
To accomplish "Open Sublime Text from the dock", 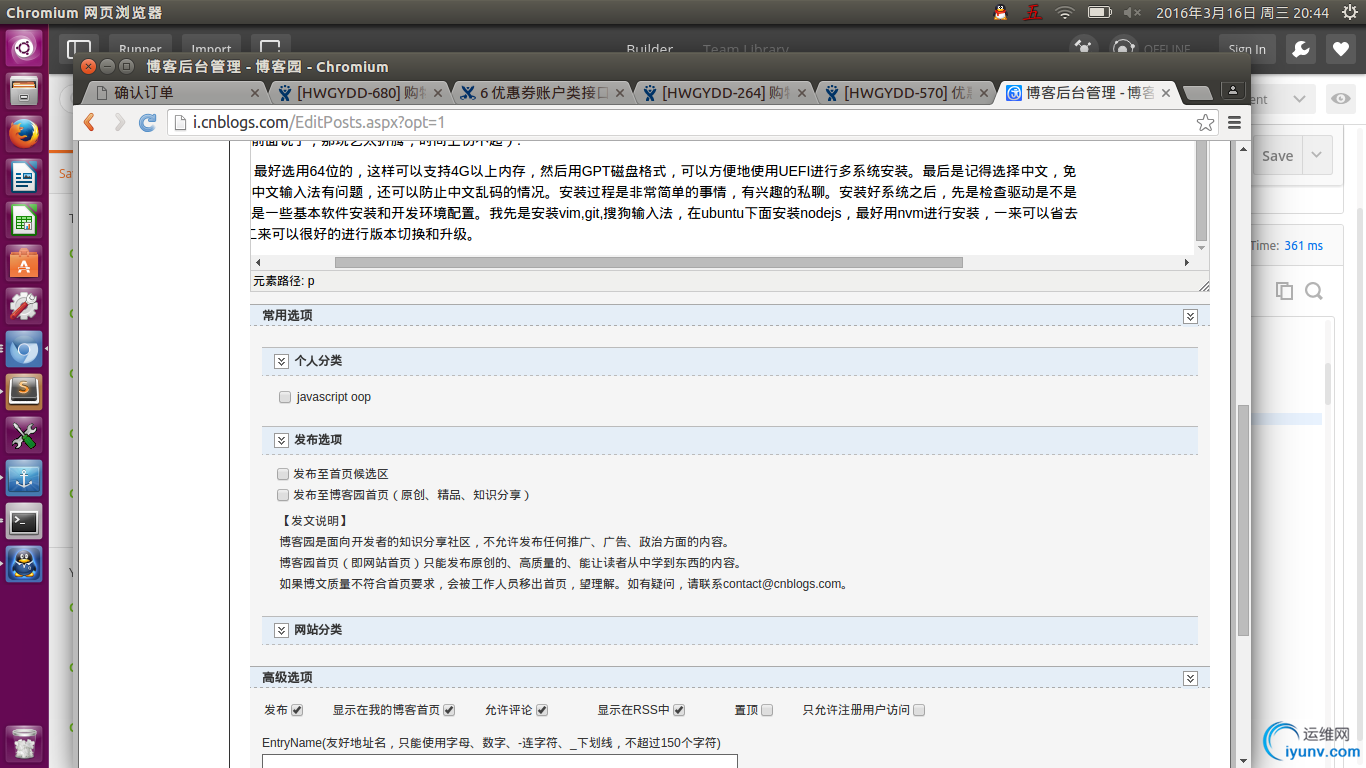I will coord(24,392).
